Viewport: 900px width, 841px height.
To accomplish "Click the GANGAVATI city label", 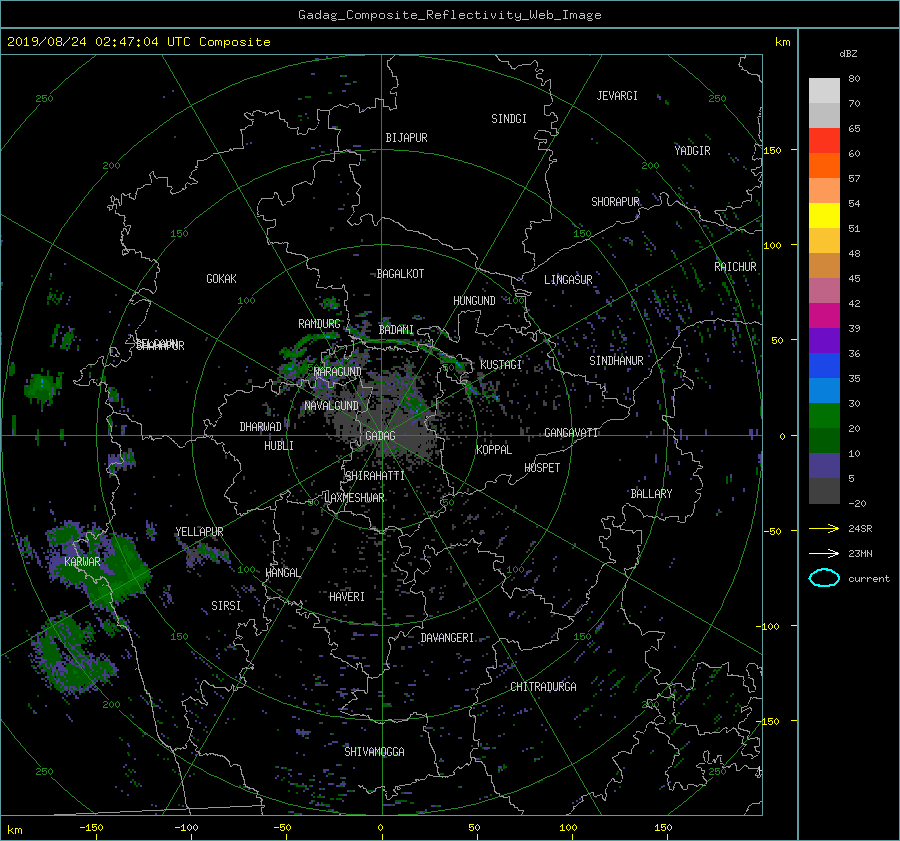I will click(x=571, y=432).
